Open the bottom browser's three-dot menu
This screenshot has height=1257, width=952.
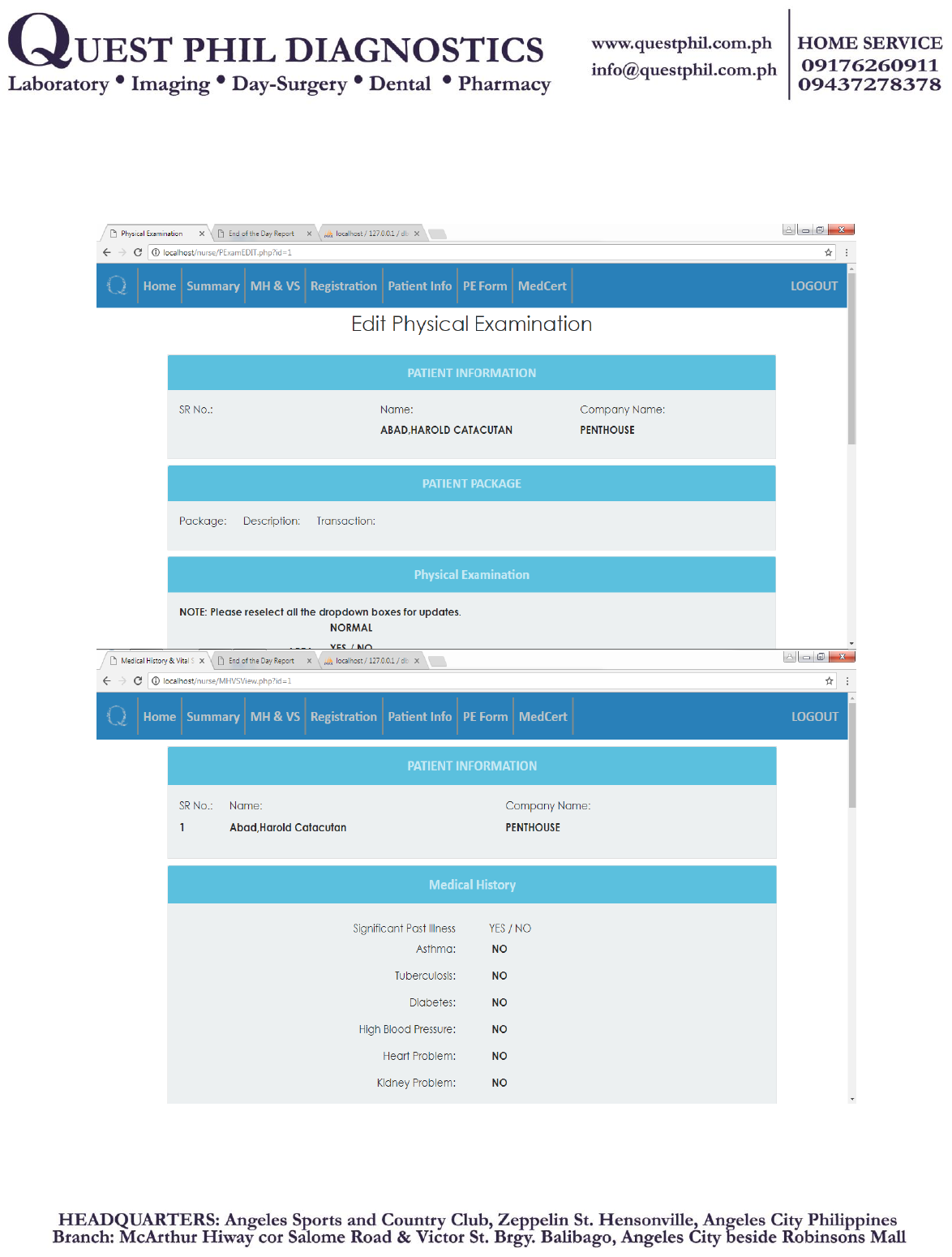[x=847, y=680]
